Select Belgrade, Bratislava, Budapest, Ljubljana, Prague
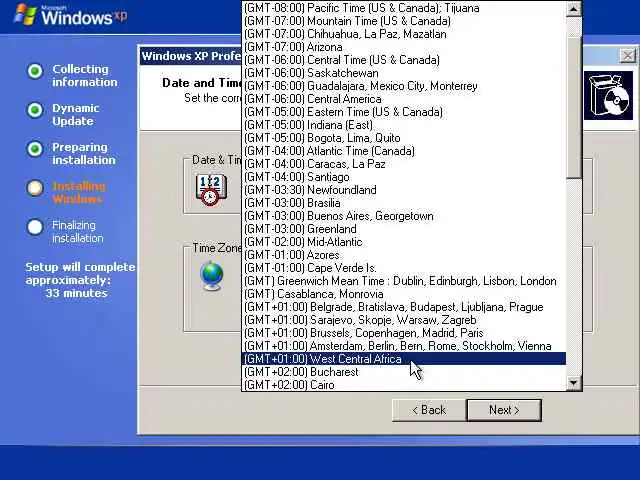The height and width of the screenshot is (480, 640). pyautogui.click(x=404, y=307)
